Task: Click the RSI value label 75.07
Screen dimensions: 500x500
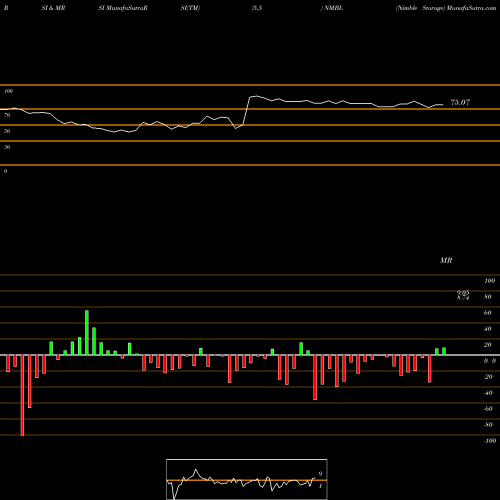Action: click(460, 102)
